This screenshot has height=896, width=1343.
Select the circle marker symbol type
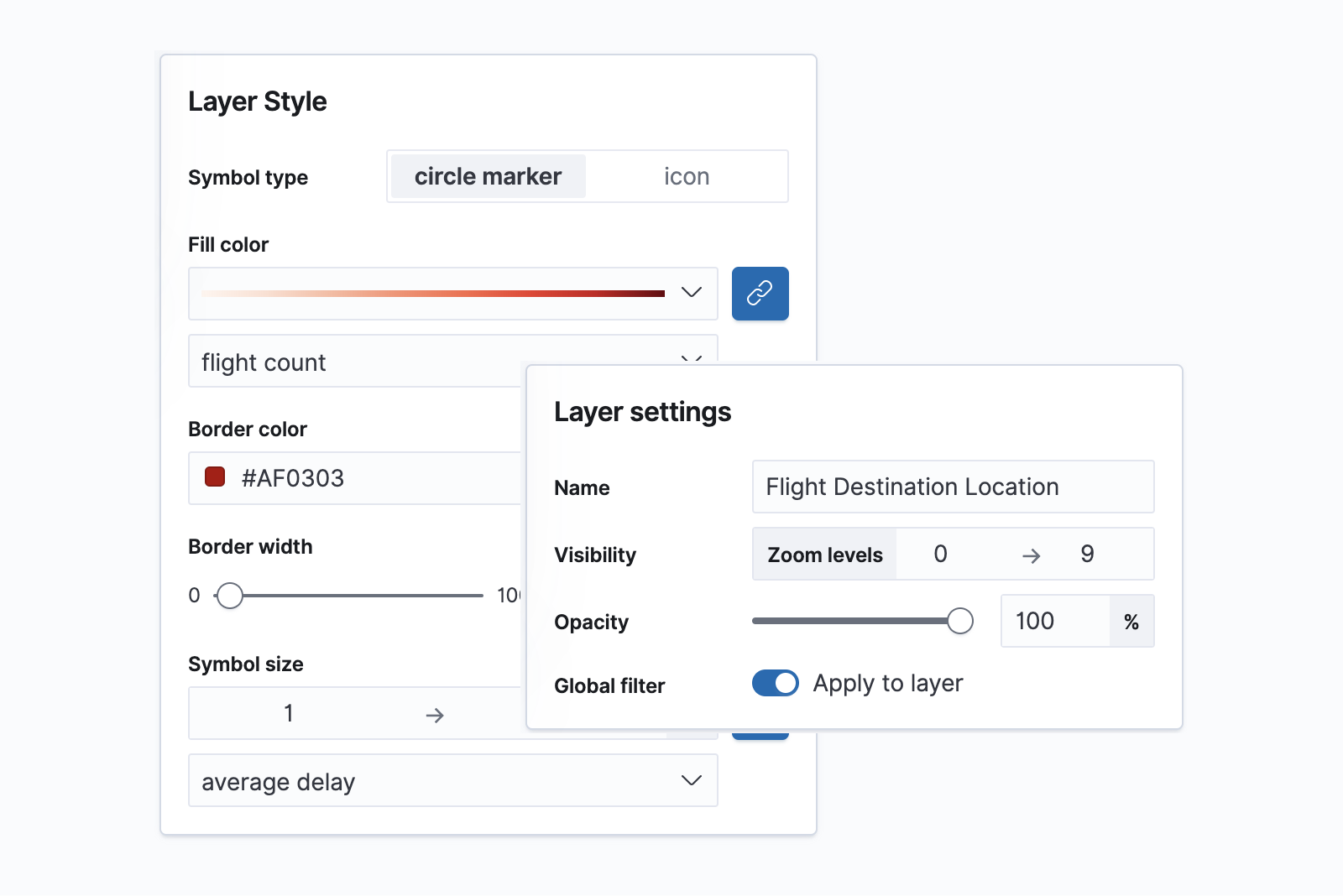(x=489, y=176)
